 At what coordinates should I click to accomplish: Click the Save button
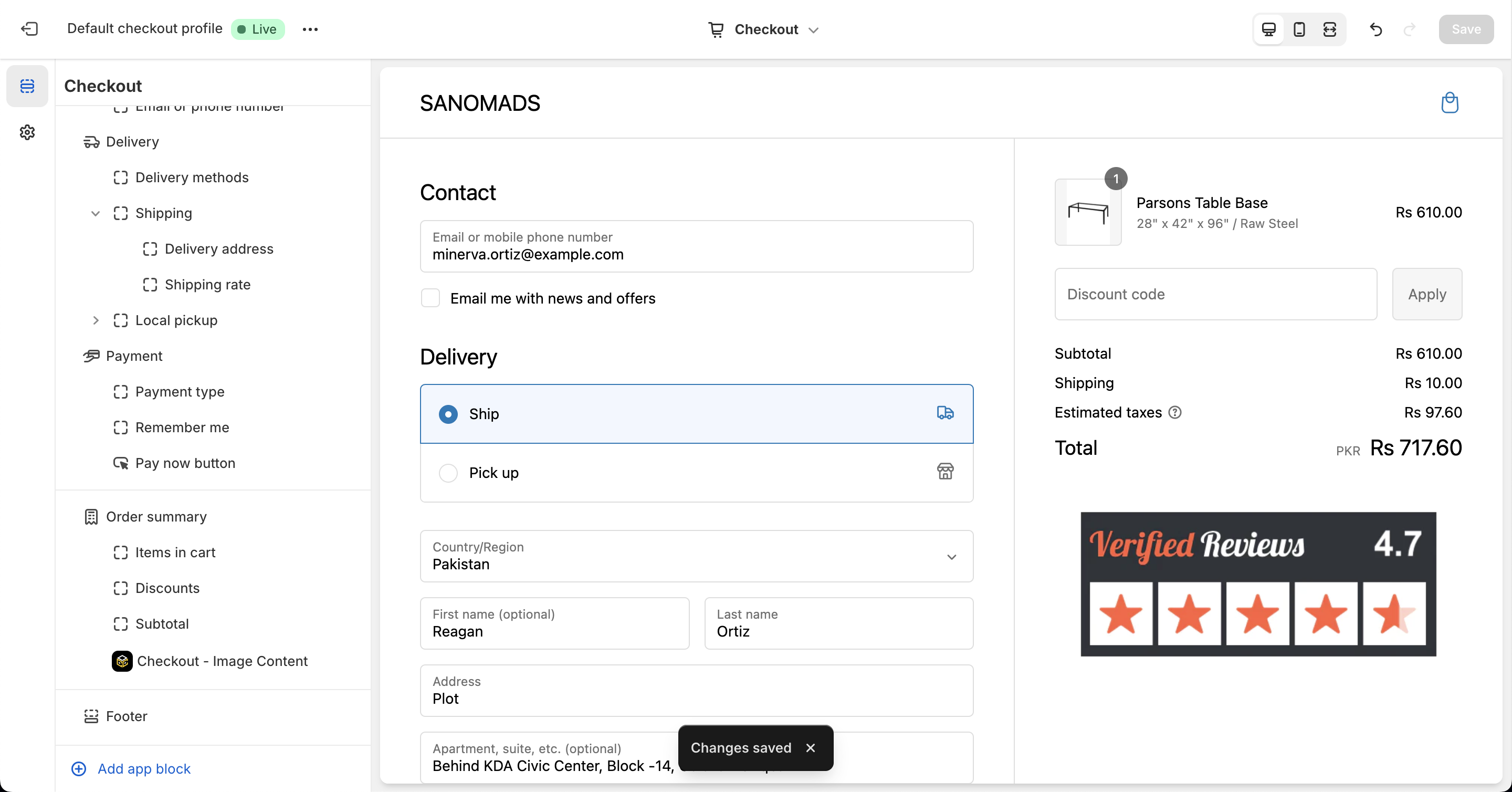coord(1466,29)
